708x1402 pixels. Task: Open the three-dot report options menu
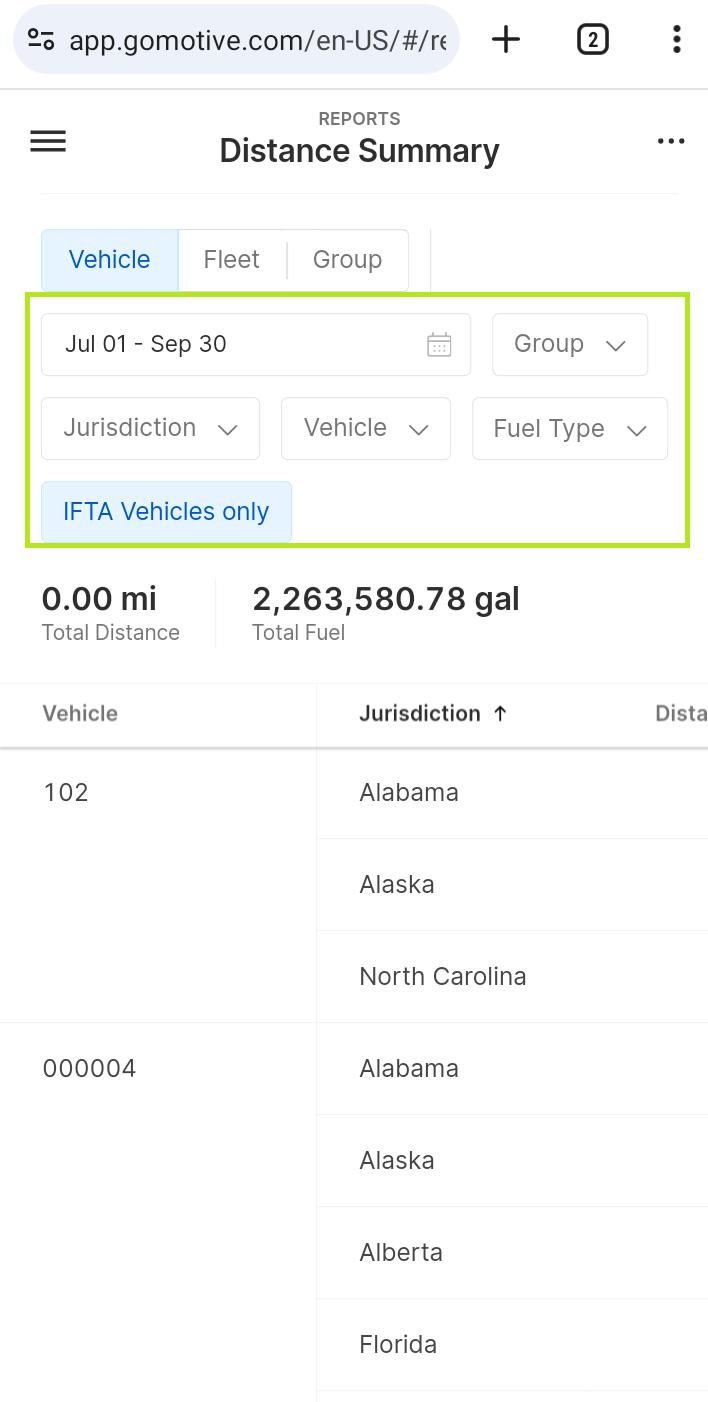[x=671, y=142]
